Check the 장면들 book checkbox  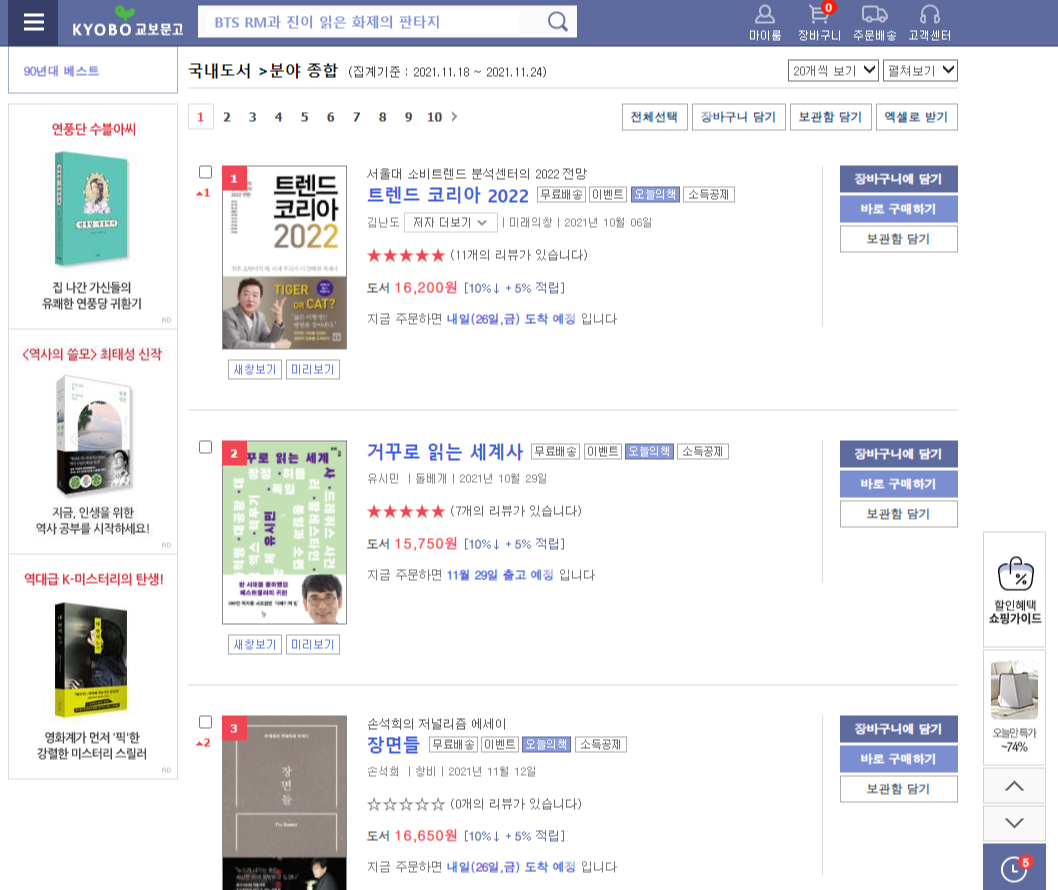(x=206, y=722)
